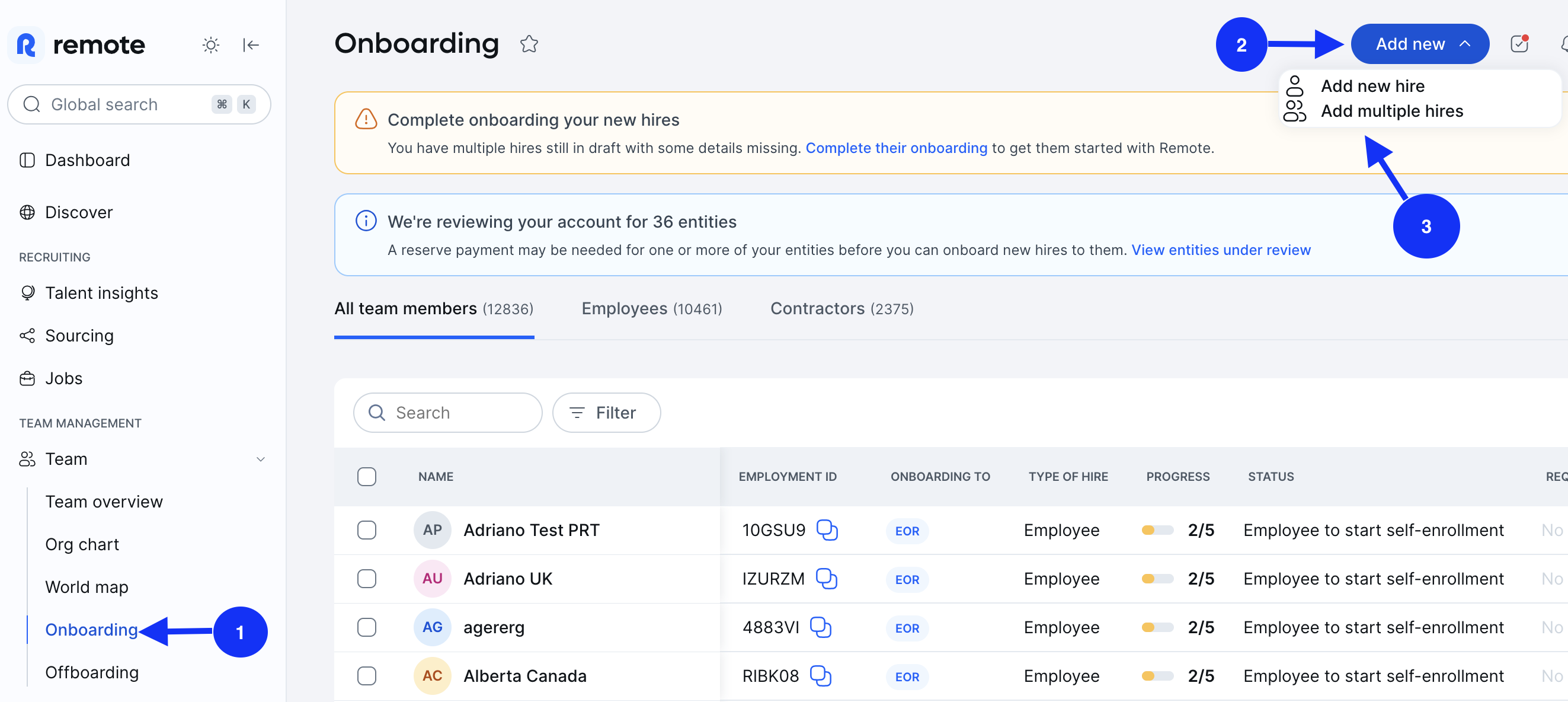Click the single-person icon beside Add new hire

tap(1295, 86)
